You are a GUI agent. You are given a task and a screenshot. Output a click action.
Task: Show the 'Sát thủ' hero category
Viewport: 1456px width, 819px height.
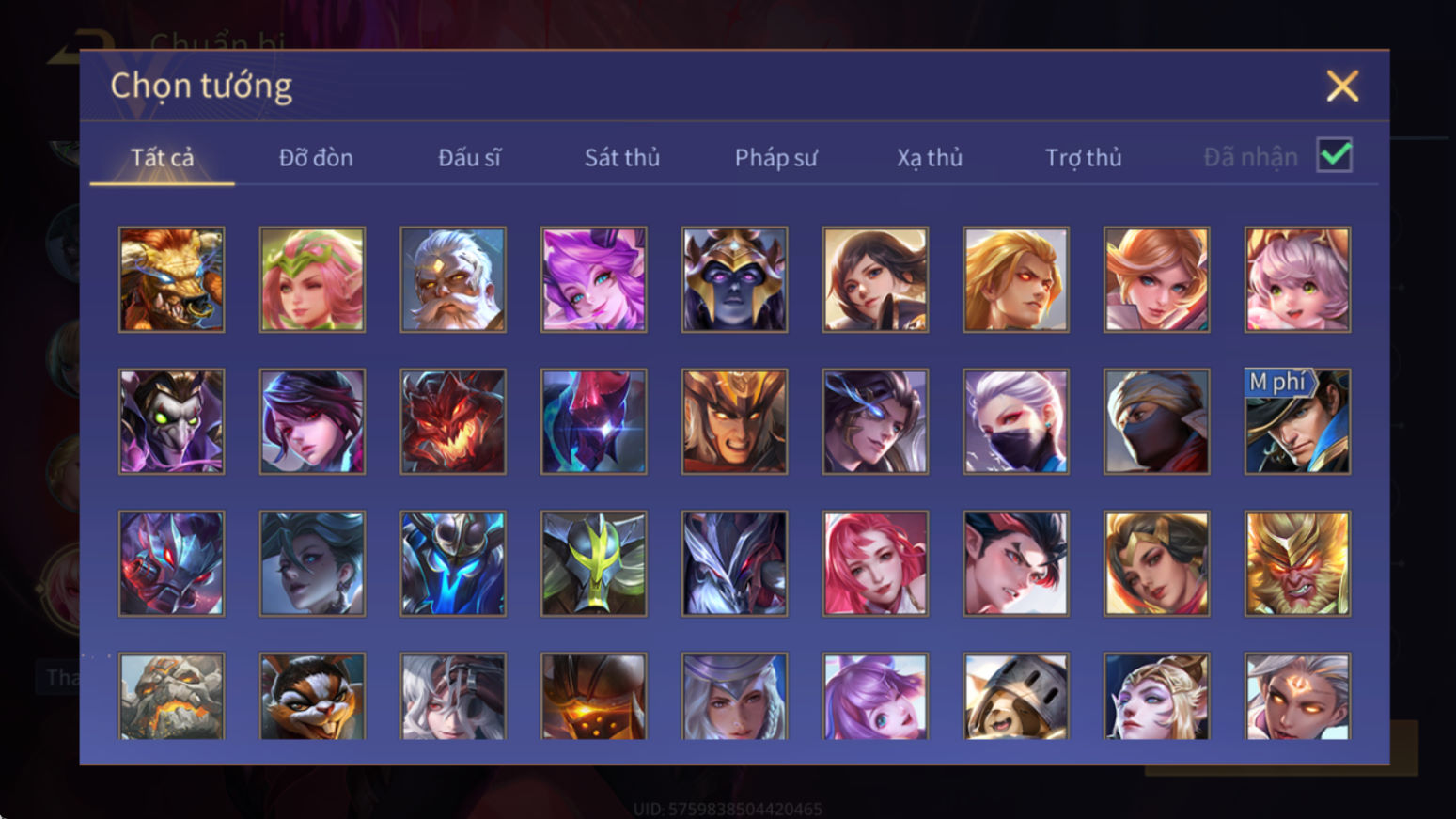(x=622, y=157)
